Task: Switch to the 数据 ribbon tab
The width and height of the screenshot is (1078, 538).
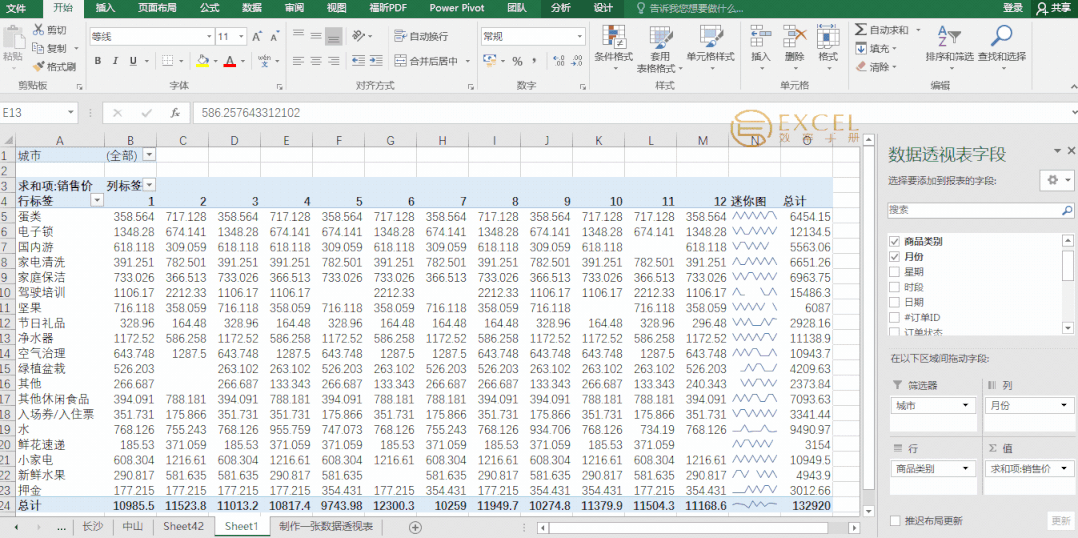Action: 252,8
